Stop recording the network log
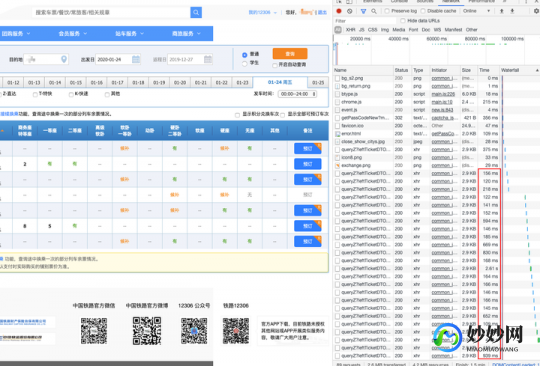 coord(339,11)
